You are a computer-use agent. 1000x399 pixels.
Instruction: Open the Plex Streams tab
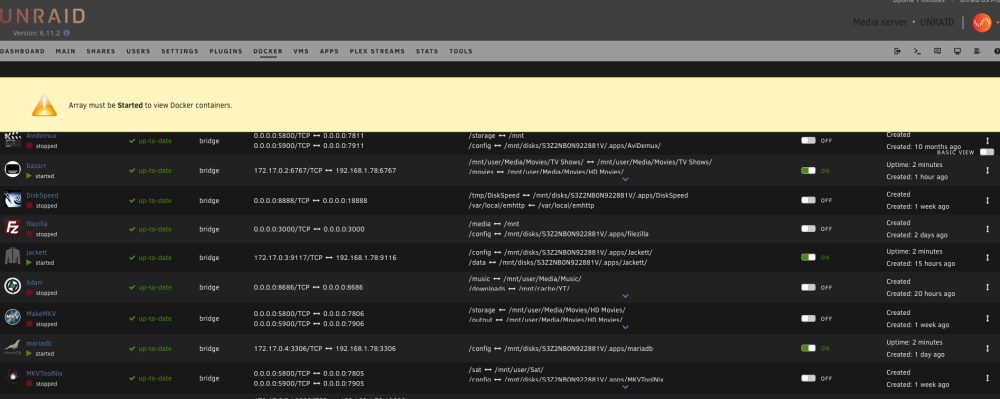[x=377, y=51]
